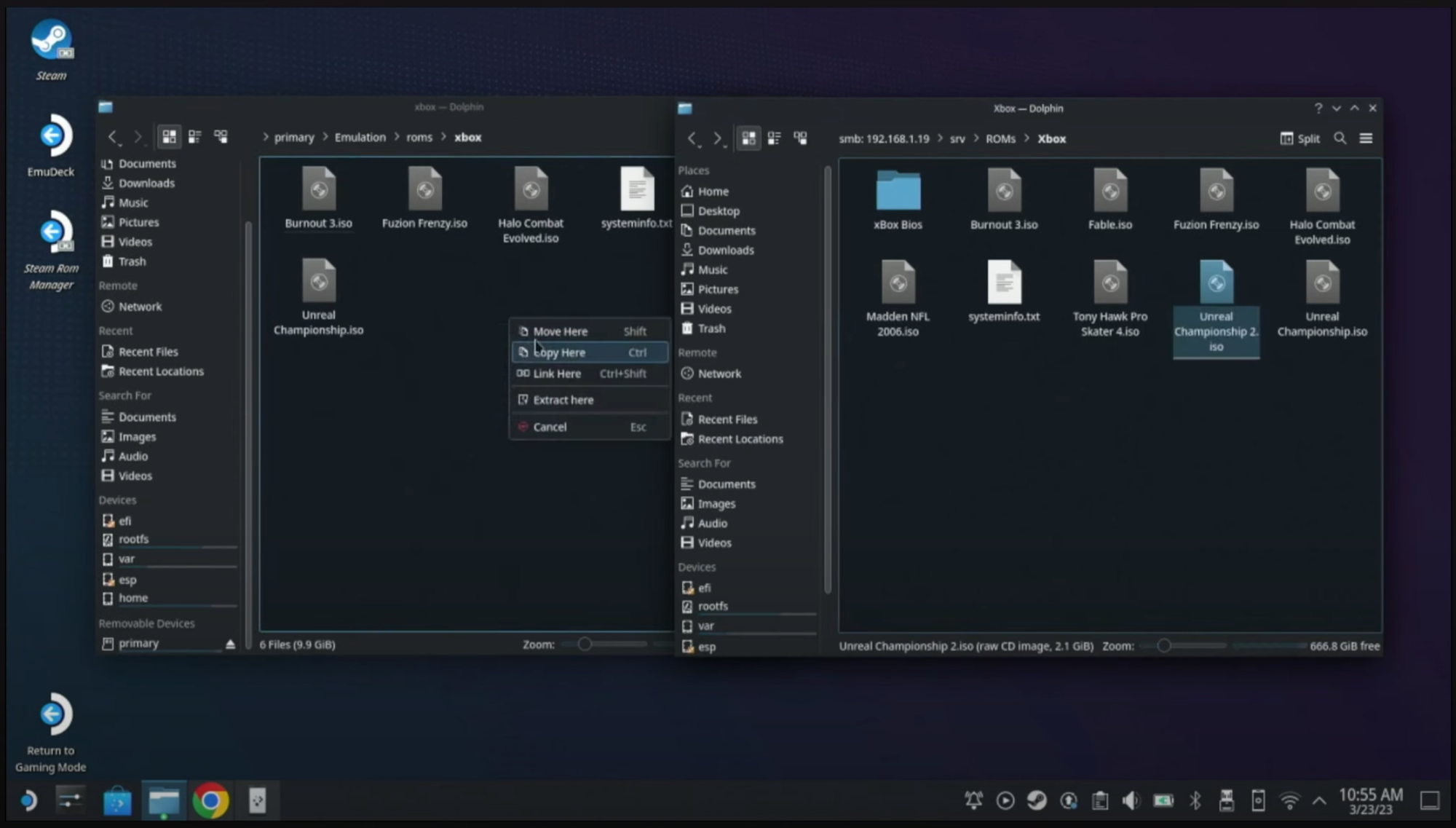Expand chevron after 'primary' breadcrumb
1456x828 pixels.
pyautogui.click(x=325, y=137)
